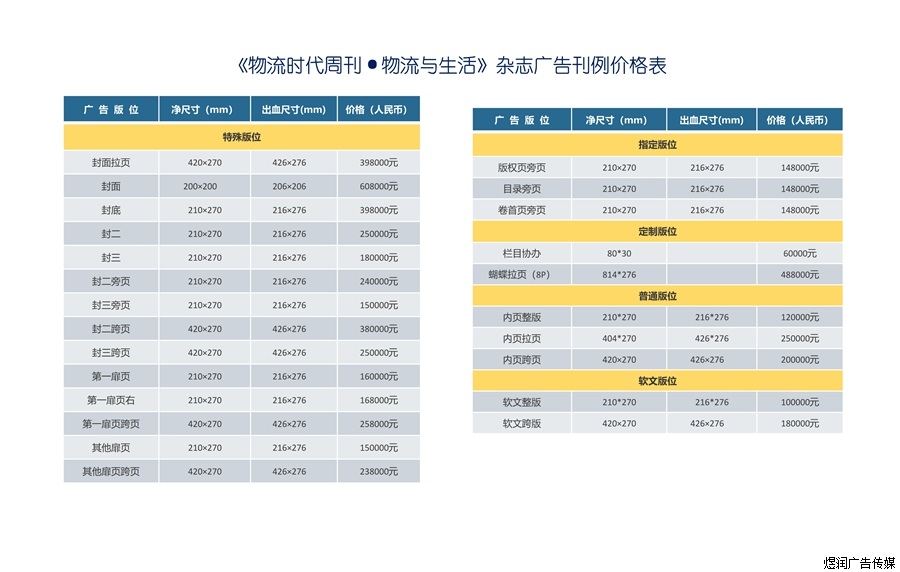This screenshot has width=900, height=572.
Task: Select the 398000元 price in 封面拉页 row
Action: click(x=379, y=162)
